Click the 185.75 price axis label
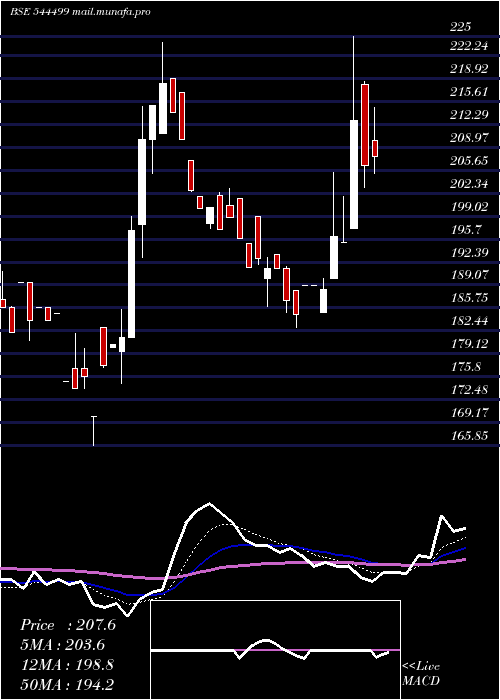Viewport: 500px width, 700px height. click(468, 298)
